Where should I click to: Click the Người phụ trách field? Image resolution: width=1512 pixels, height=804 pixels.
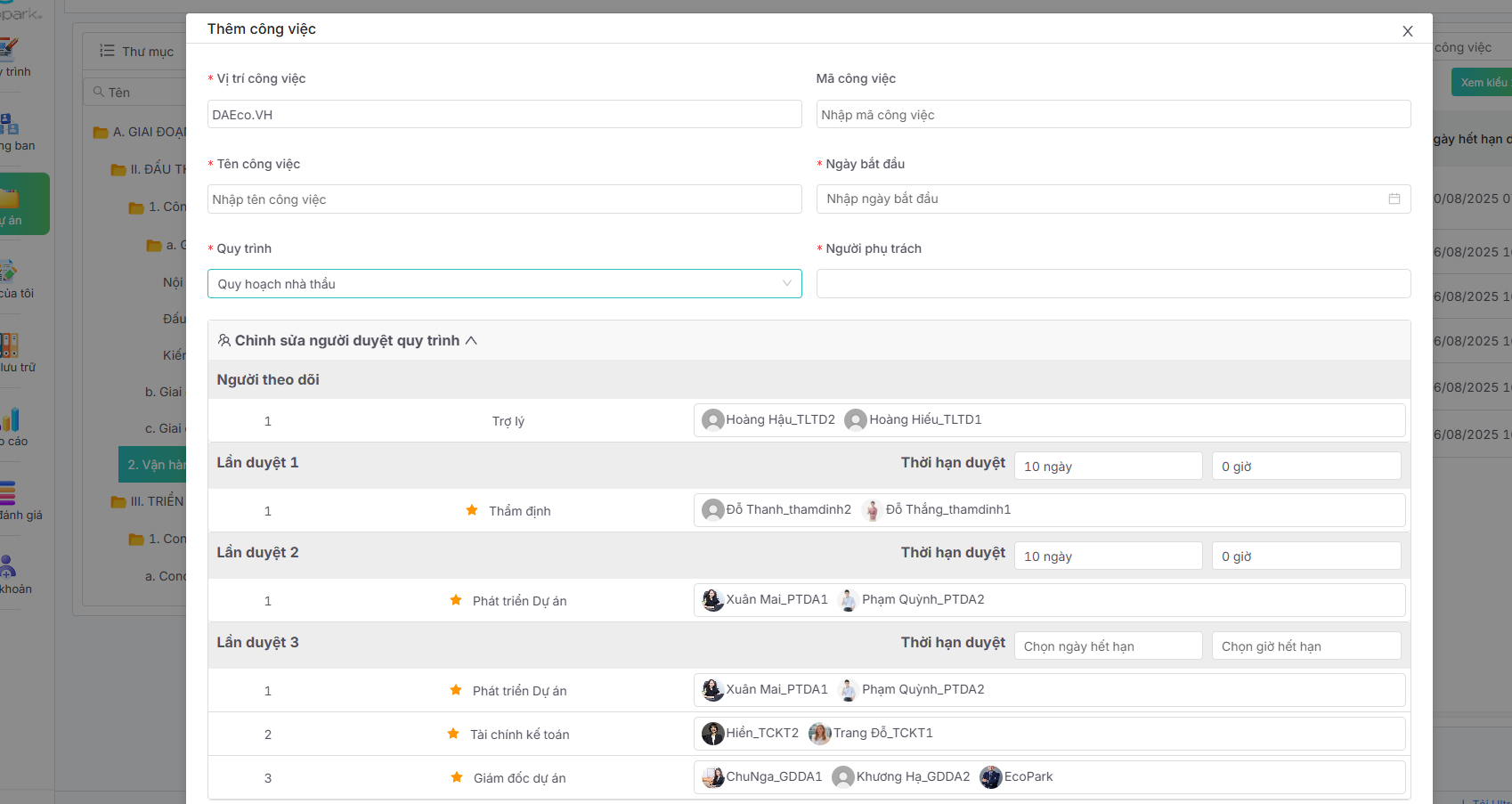click(1113, 284)
